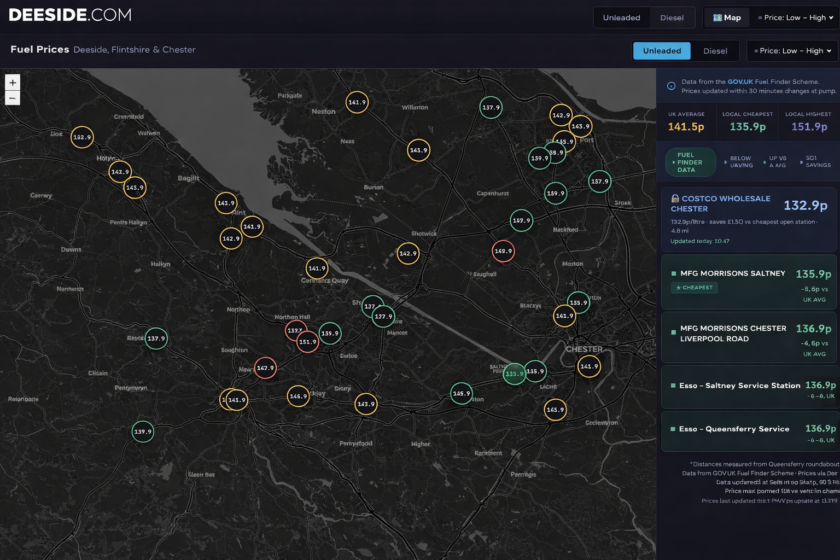Select the filled green 135.9 marker at Saltney

(x=514, y=374)
